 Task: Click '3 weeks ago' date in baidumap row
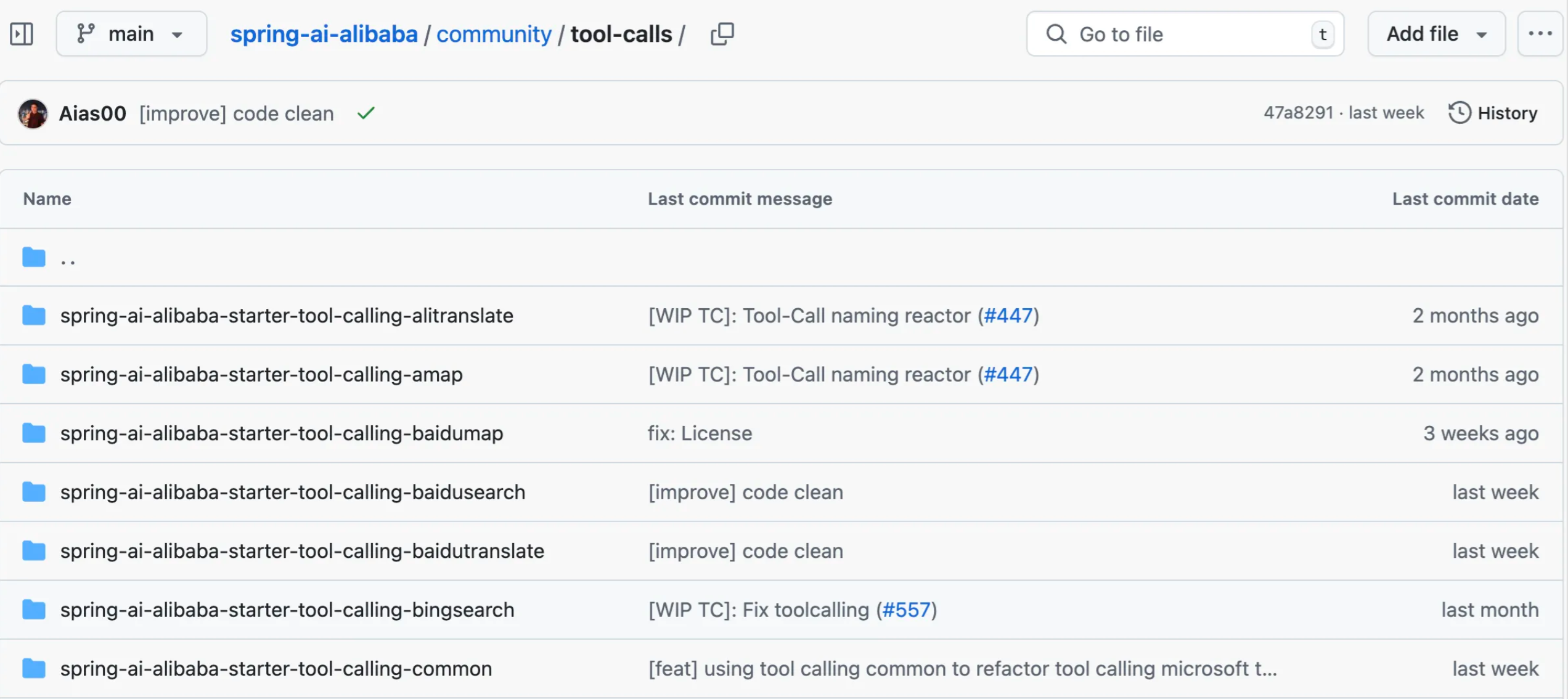tap(1480, 433)
